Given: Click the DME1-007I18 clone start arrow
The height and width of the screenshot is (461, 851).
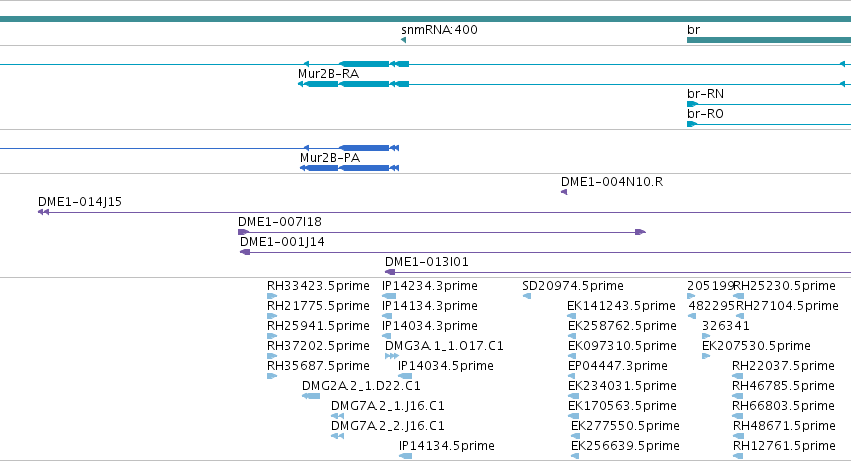Looking at the screenshot, I should pyautogui.click(x=243, y=232).
